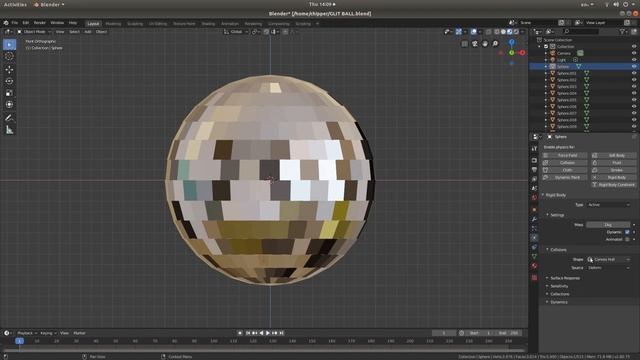Hide Camera using its eye icon
Screen dimensions: 640x360
[634, 53]
